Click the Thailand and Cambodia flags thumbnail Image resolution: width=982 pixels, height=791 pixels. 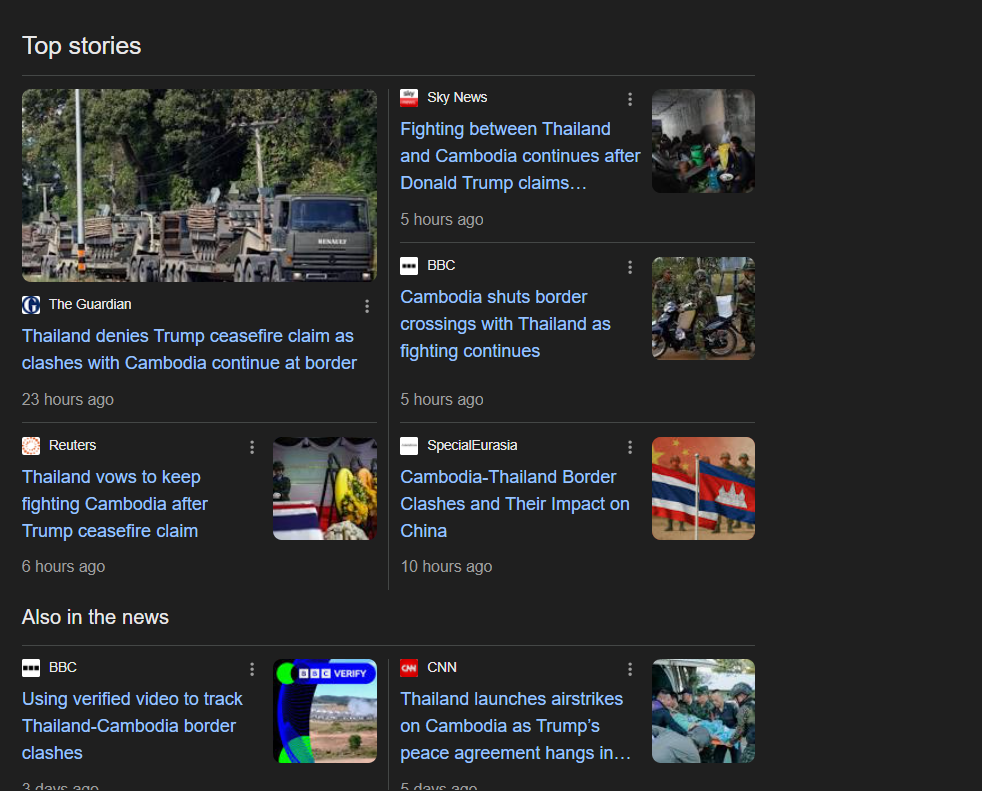pyautogui.click(x=703, y=488)
